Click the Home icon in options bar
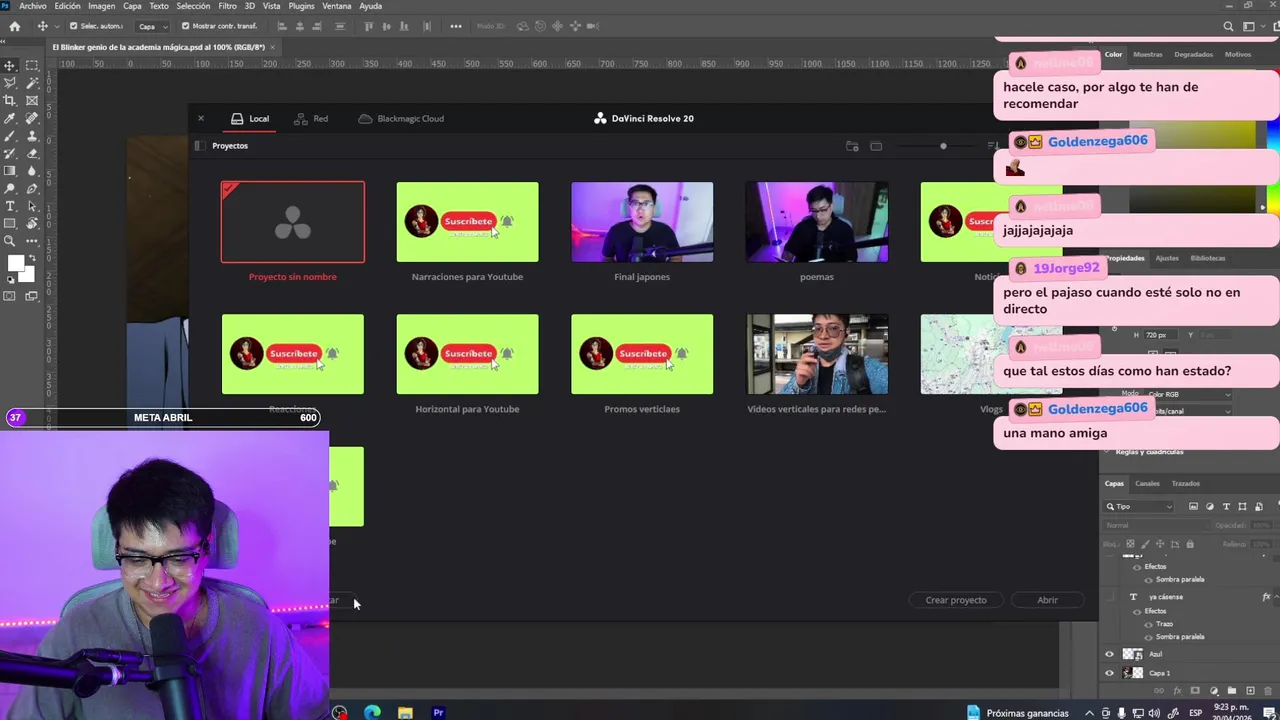Screen dimensions: 1280x720 [14, 26]
